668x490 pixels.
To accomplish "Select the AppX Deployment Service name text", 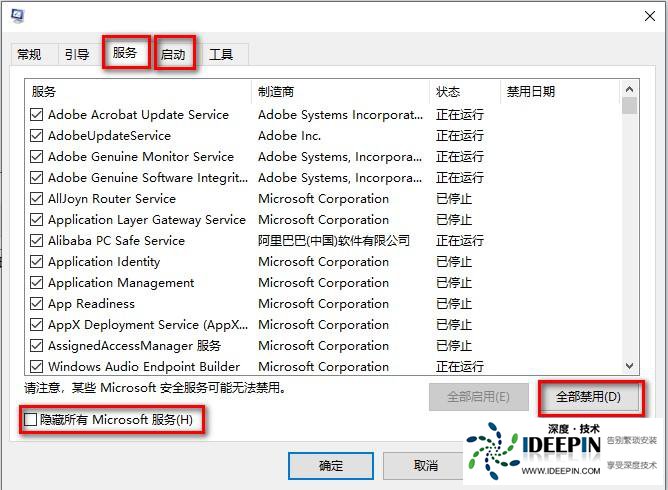I will pos(148,325).
